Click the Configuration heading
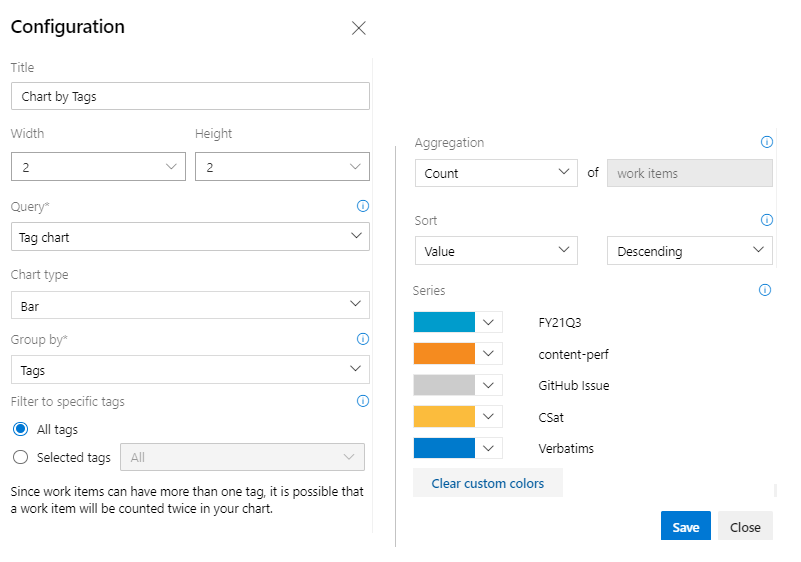 point(67,27)
